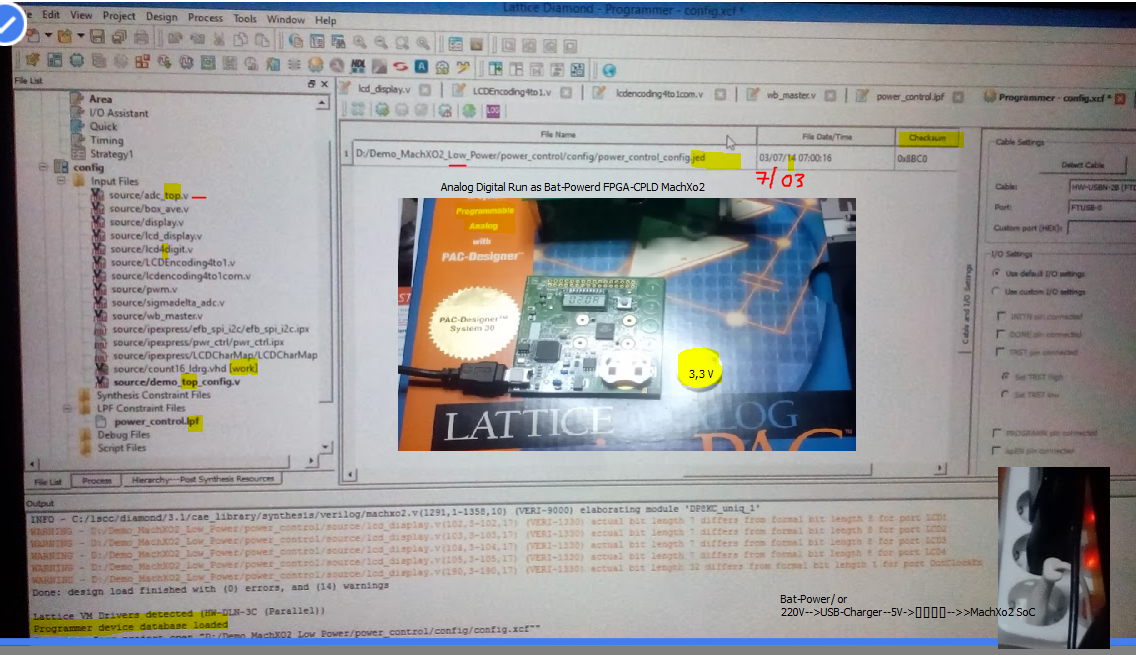
Task: Open the New file dropdown arrow
Action: [x=49, y=35]
